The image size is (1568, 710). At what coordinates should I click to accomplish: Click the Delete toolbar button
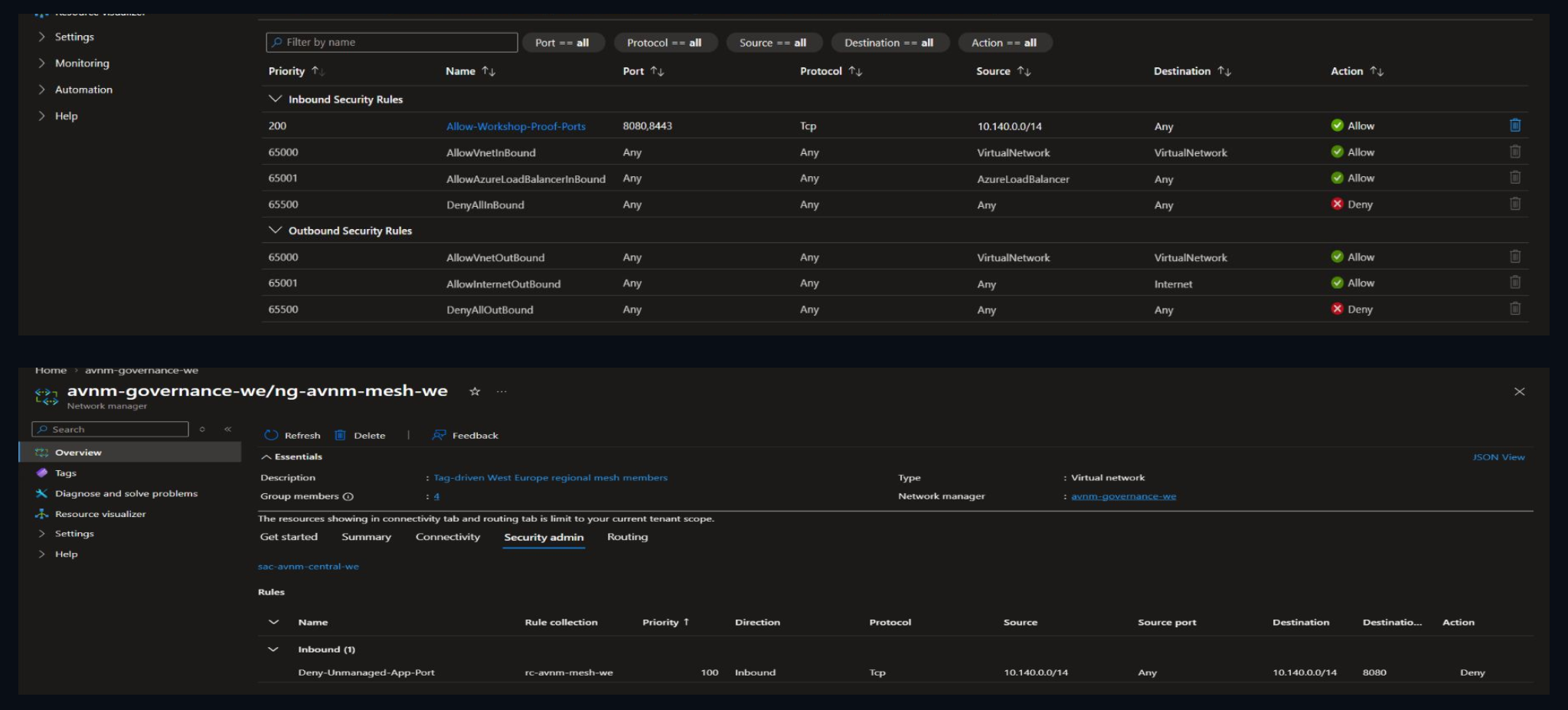360,435
